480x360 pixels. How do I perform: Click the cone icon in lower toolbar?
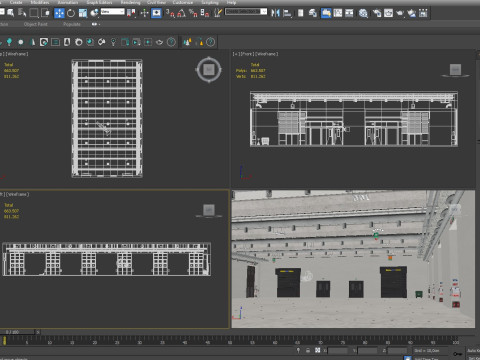tap(32, 42)
